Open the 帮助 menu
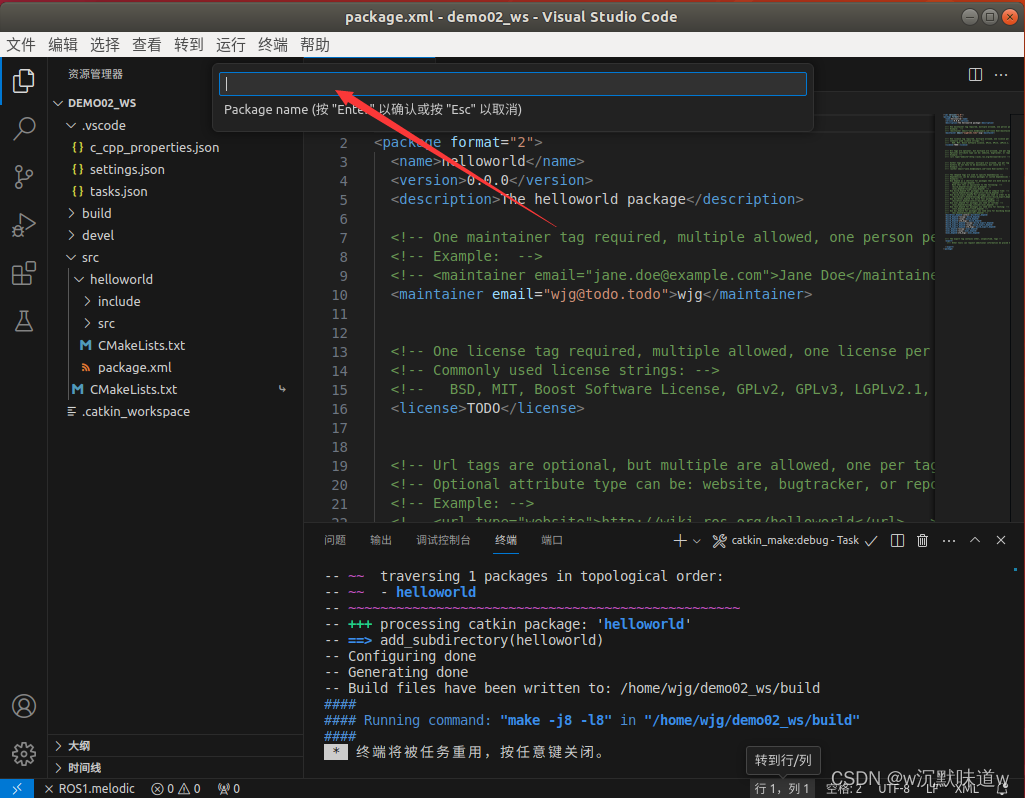This screenshot has width=1025, height=798. click(314, 45)
